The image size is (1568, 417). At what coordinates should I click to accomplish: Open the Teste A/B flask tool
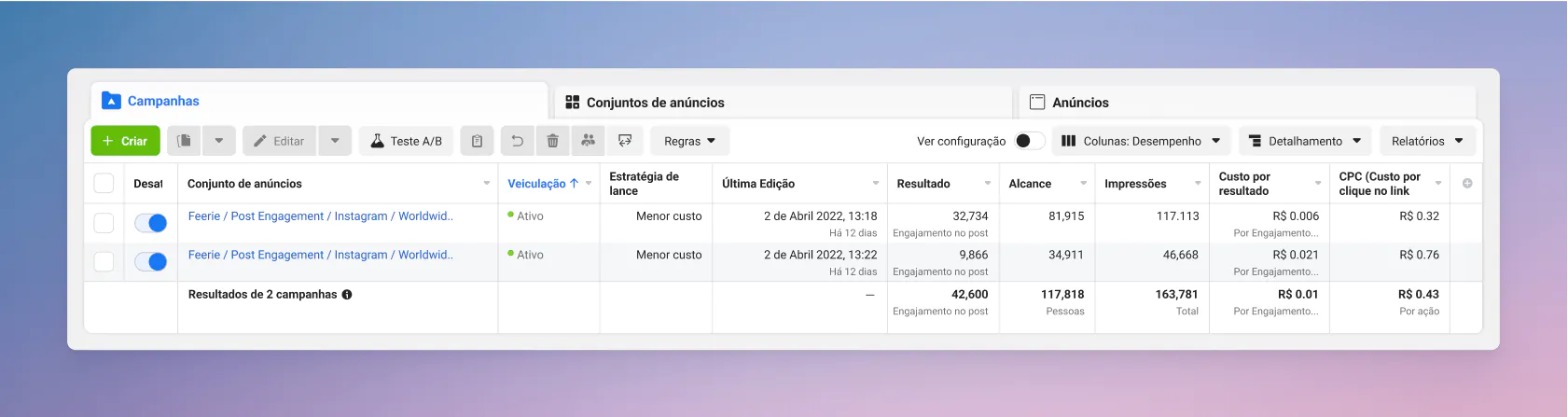tap(406, 141)
